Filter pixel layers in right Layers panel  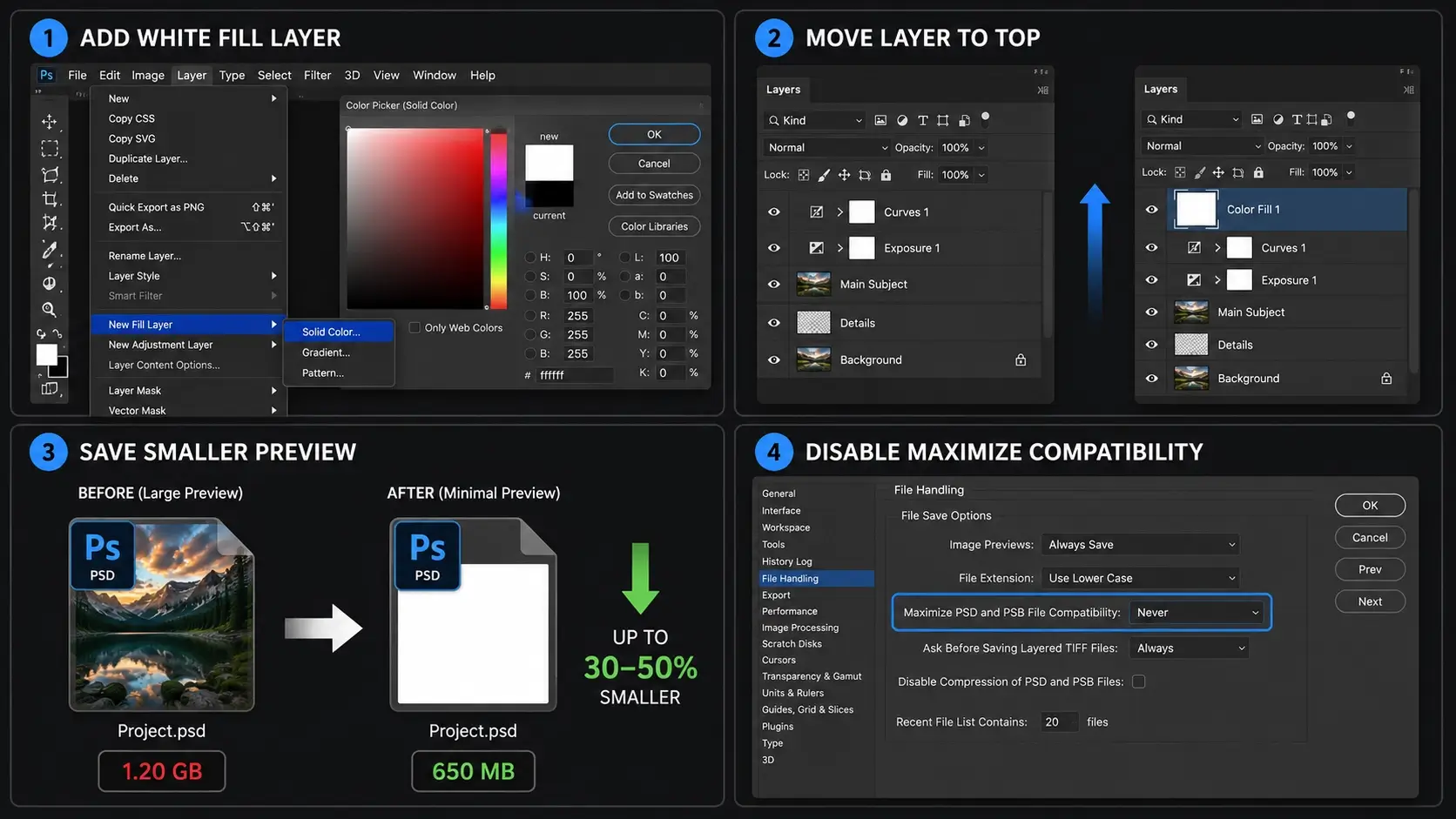pos(1257,119)
